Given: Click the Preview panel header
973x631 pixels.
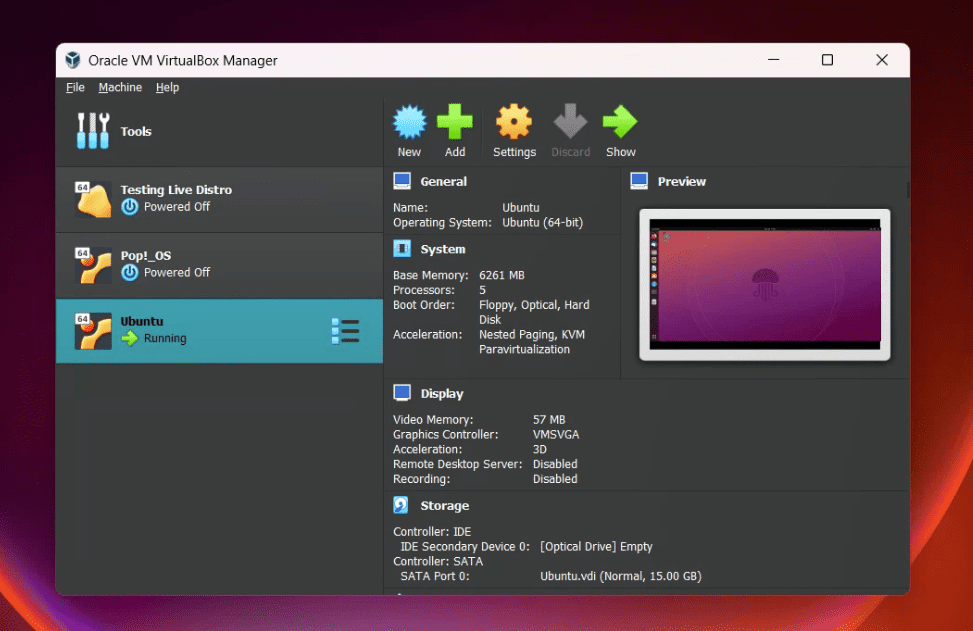Looking at the screenshot, I should [681, 182].
